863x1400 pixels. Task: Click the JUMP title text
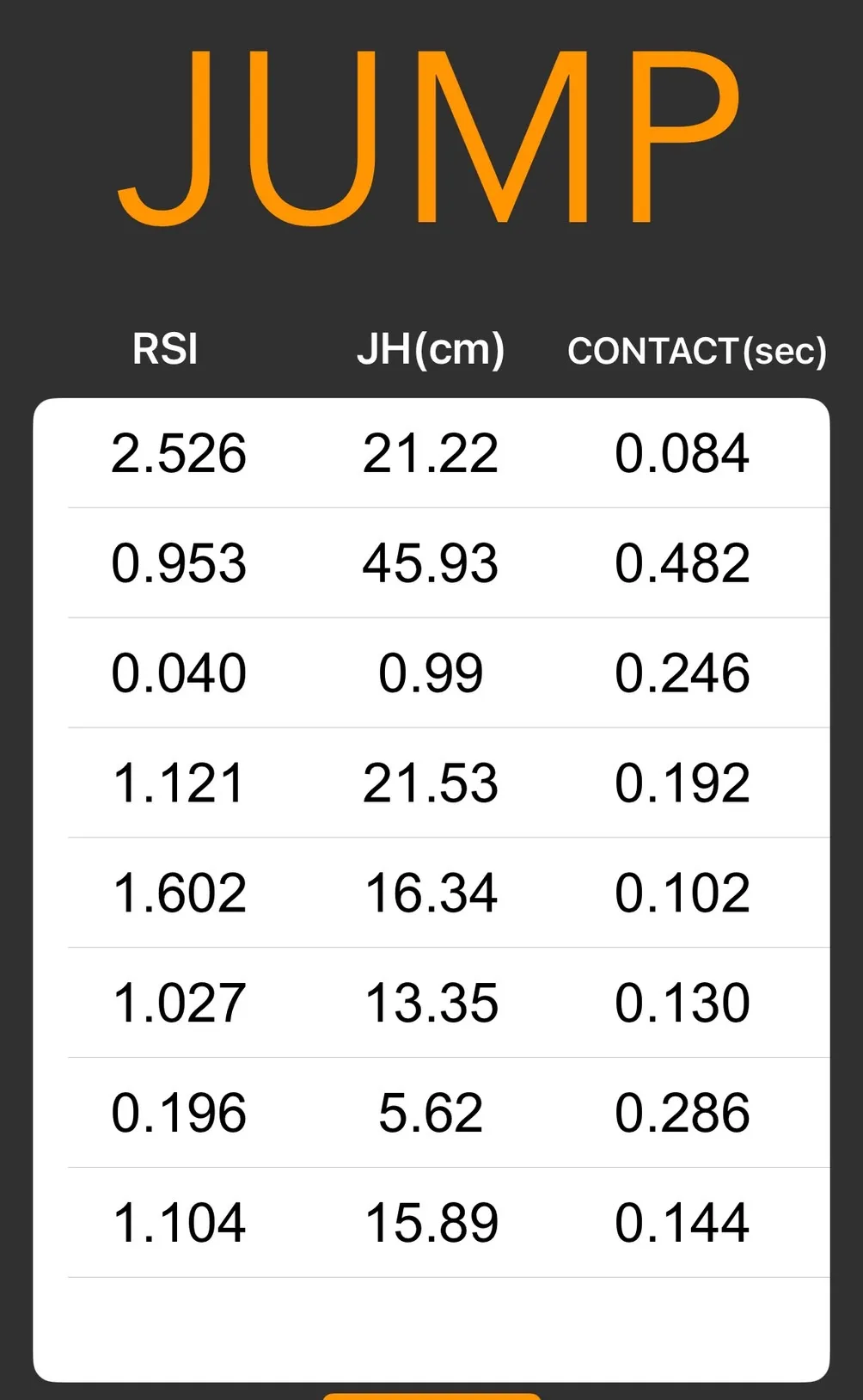(430, 138)
